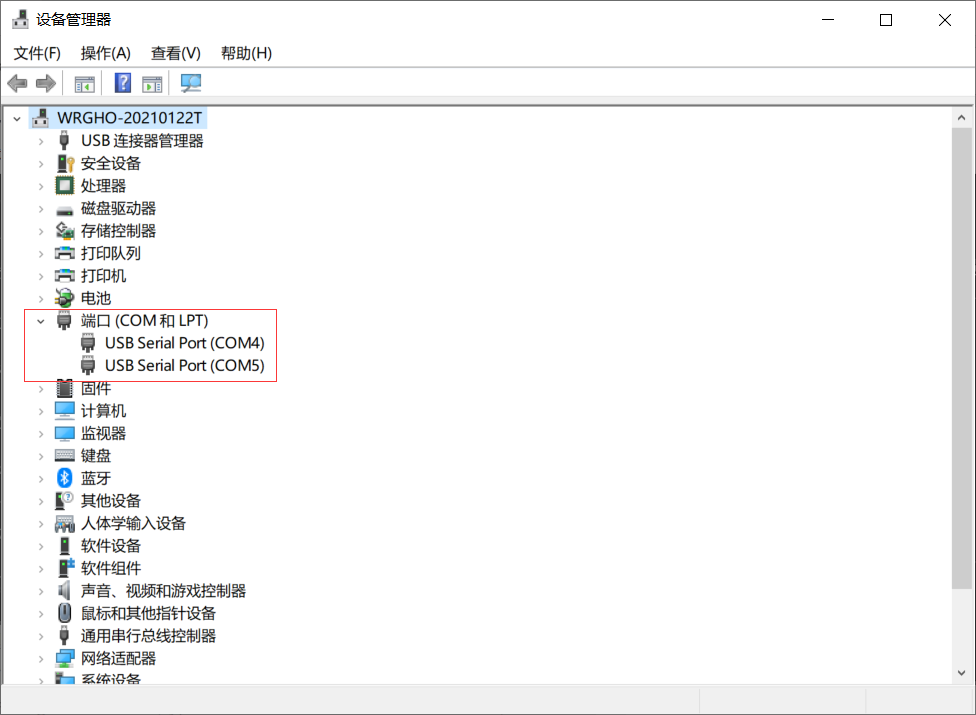
Task: Open Help using the blue question mark icon
Action: [122, 83]
